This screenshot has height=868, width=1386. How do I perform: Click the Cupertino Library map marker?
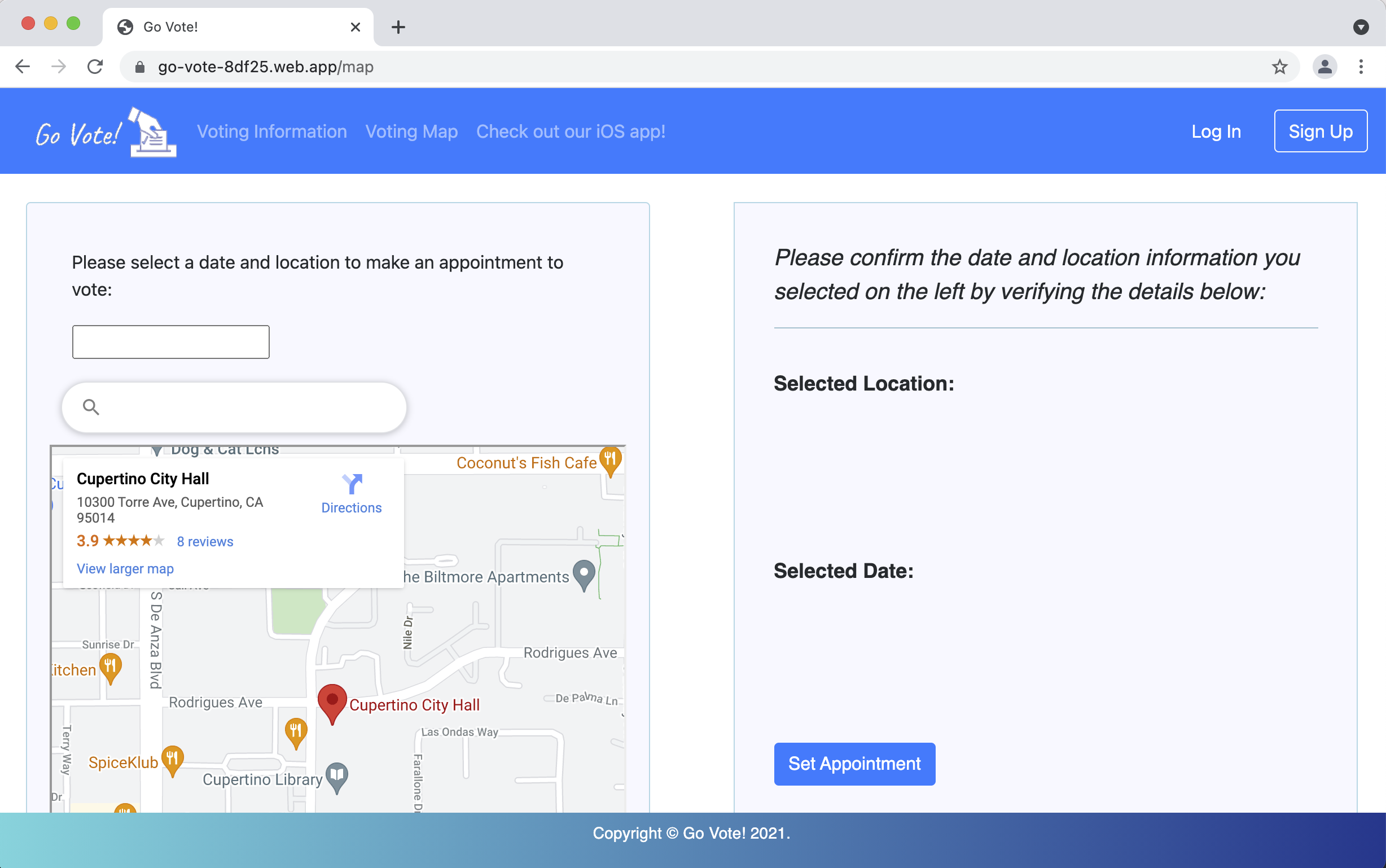point(337,776)
